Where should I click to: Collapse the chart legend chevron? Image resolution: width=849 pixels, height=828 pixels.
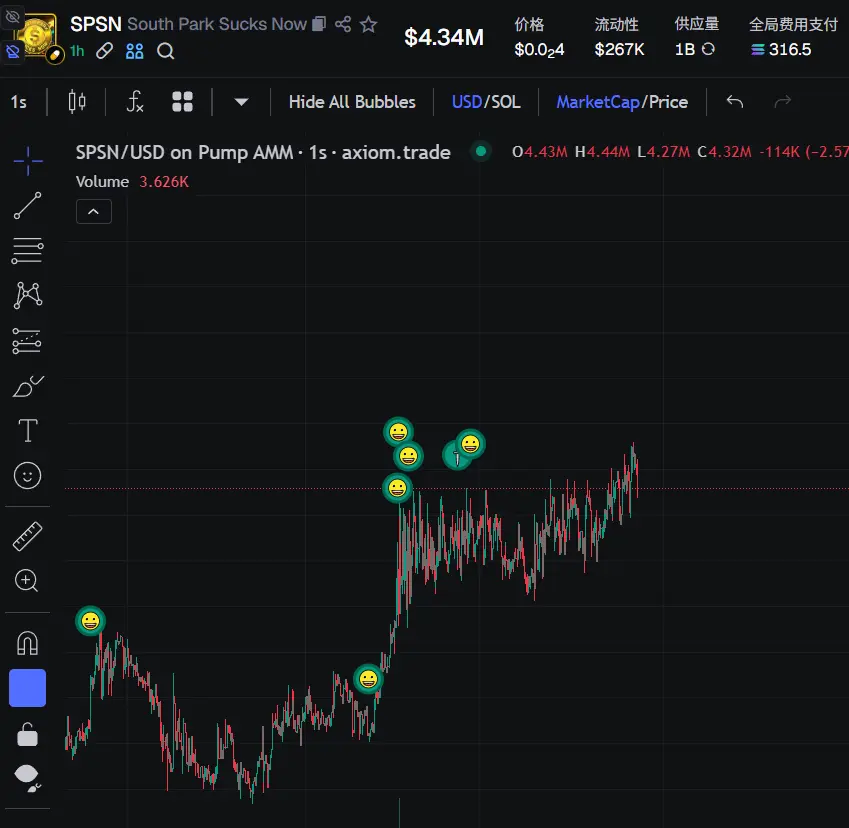(x=94, y=211)
